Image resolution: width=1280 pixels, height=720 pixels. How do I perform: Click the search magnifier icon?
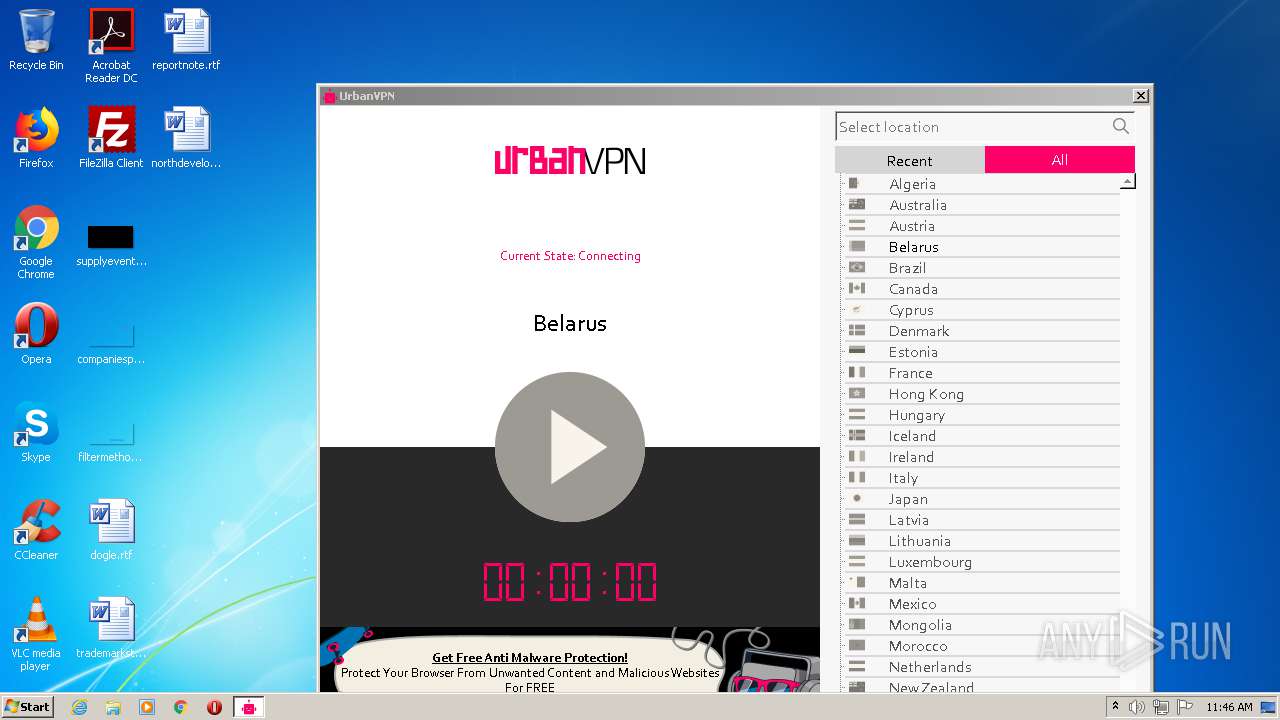(x=1120, y=126)
